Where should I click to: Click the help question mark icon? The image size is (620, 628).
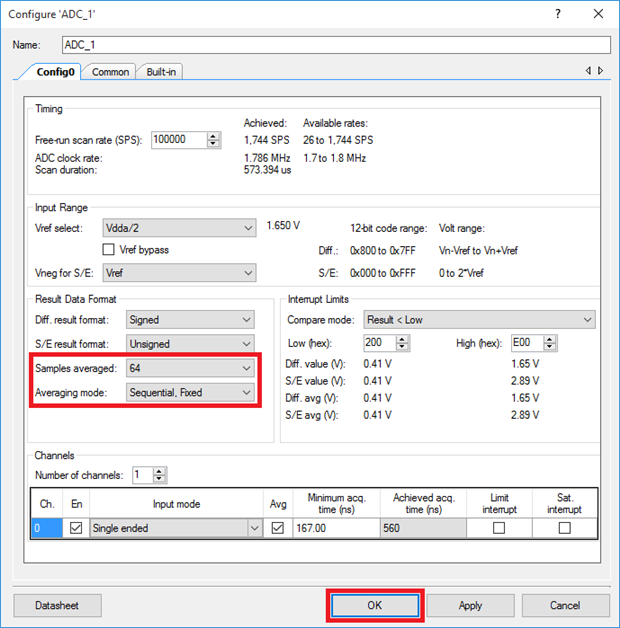557,14
